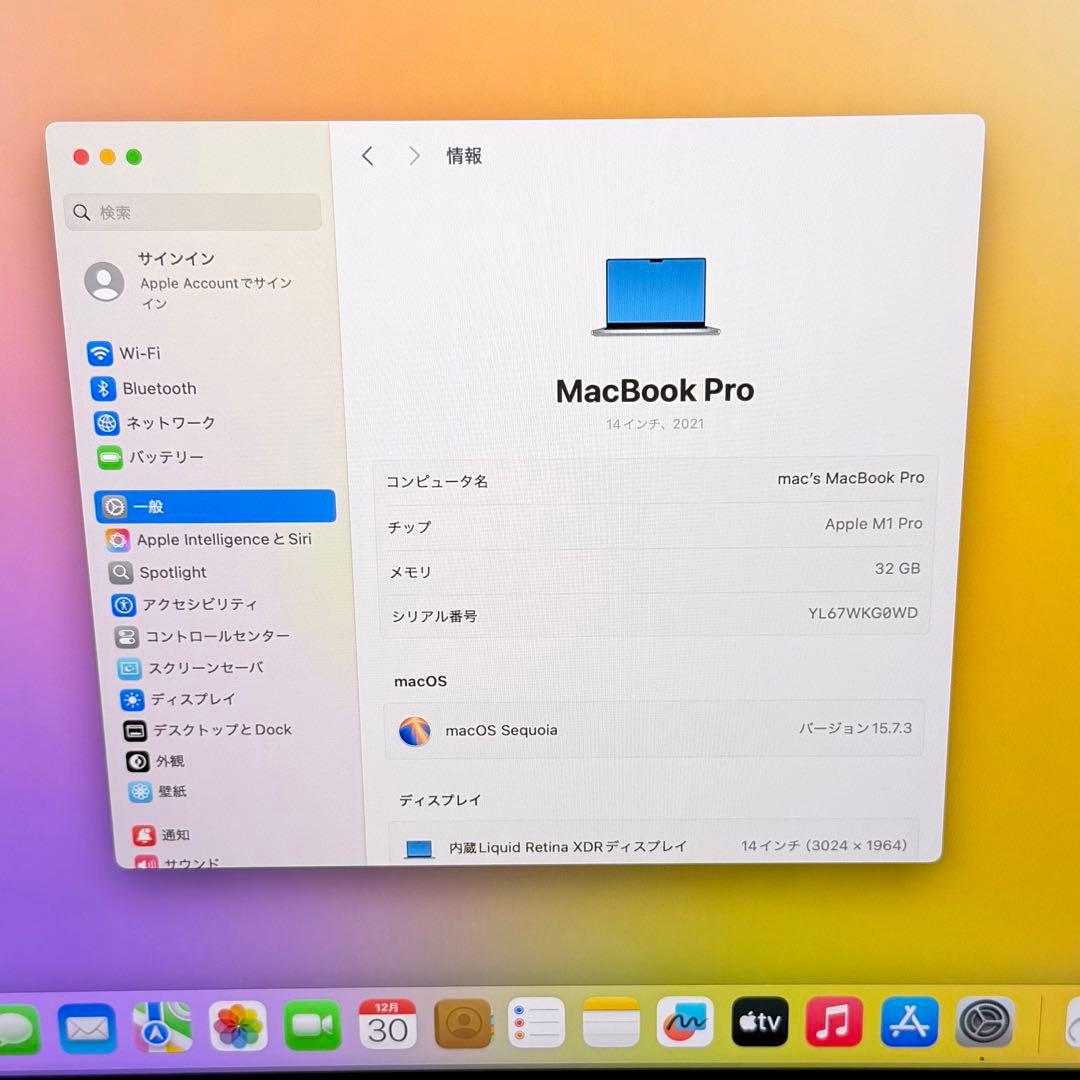Open バッテリー settings in sidebar

(151, 457)
